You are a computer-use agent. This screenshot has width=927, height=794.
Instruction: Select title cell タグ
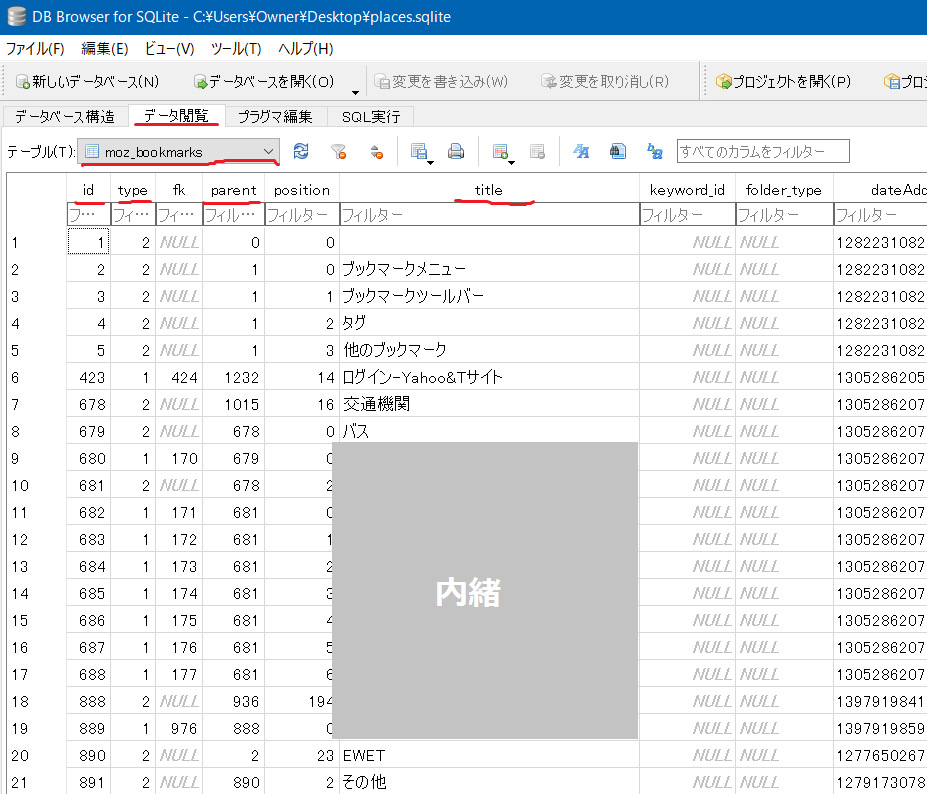490,323
